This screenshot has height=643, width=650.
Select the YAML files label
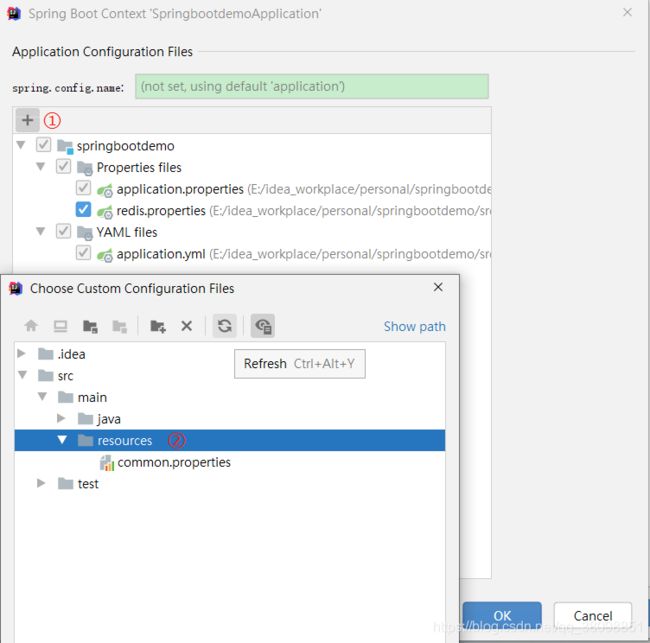click(127, 233)
